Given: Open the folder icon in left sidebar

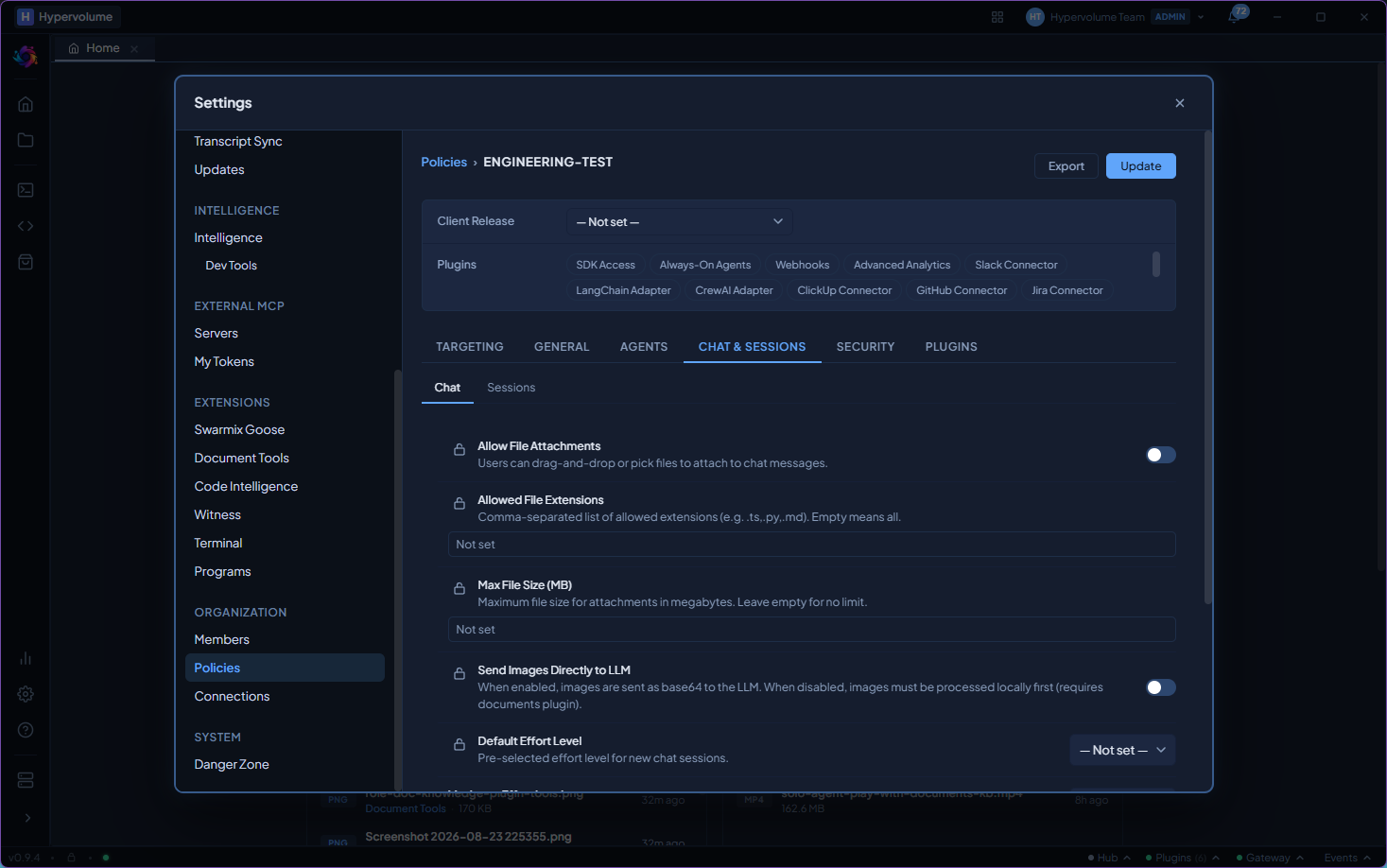Looking at the screenshot, I should [x=26, y=140].
